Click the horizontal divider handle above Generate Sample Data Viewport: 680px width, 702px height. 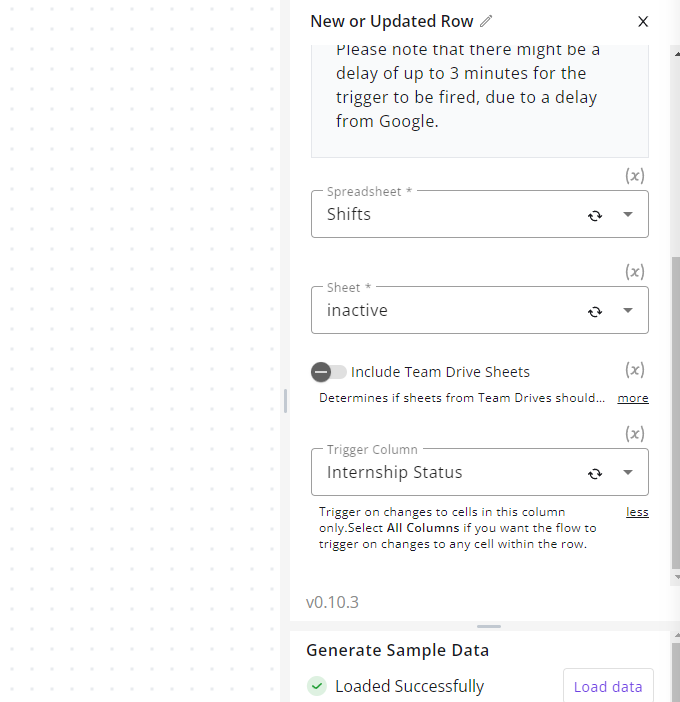(489, 626)
